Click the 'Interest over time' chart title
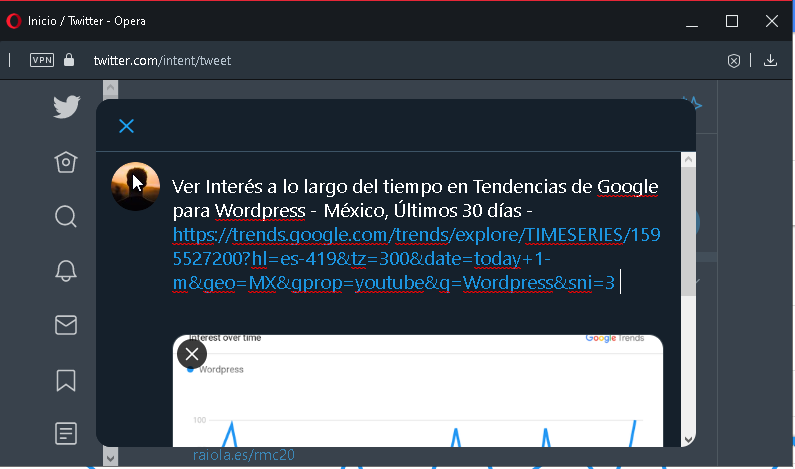The width and height of the screenshot is (795, 469). click(x=225, y=338)
